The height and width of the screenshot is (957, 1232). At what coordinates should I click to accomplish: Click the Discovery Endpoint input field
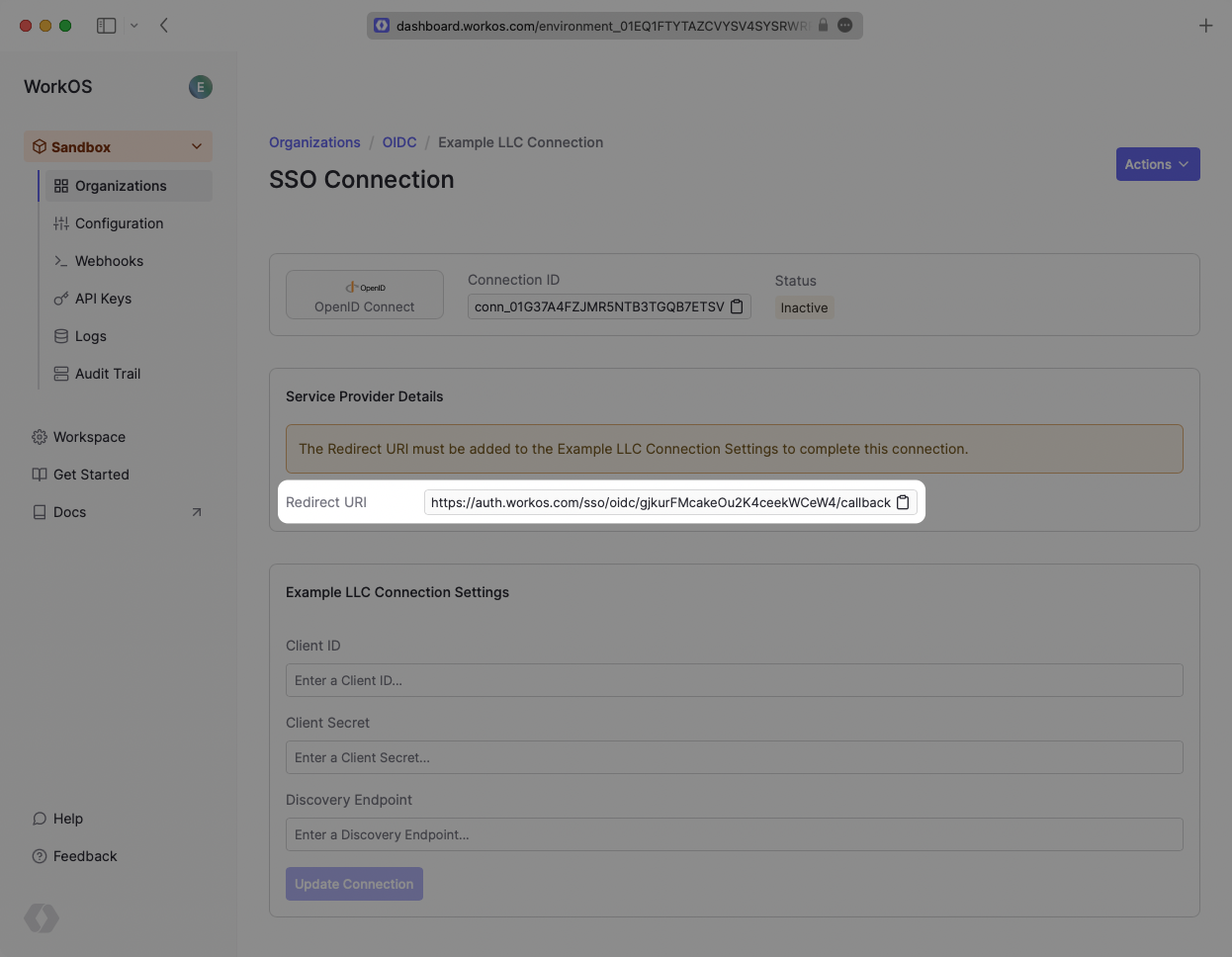pos(734,834)
